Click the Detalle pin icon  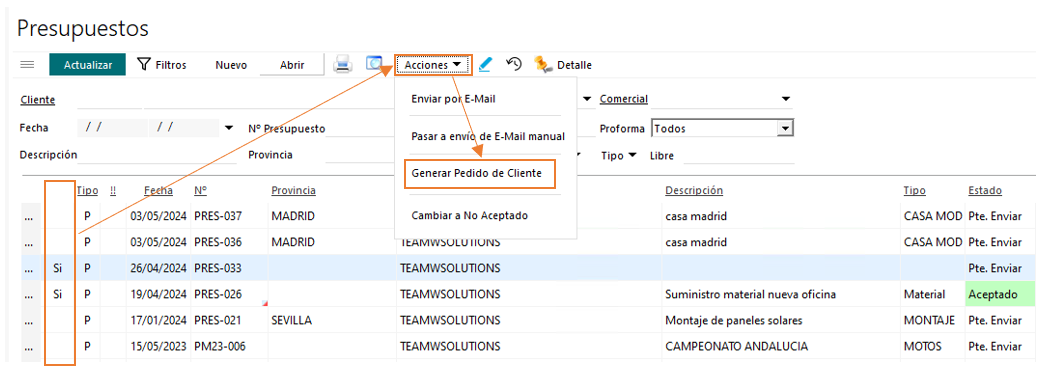pos(543,64)
